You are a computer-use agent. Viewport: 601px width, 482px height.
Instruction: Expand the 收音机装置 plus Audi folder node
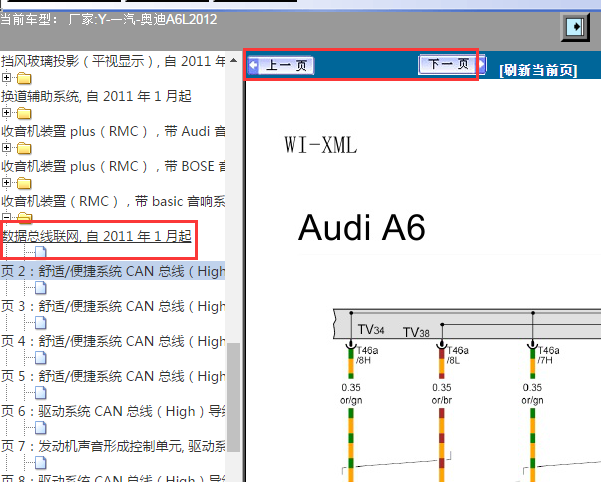(x=6, y=148)
